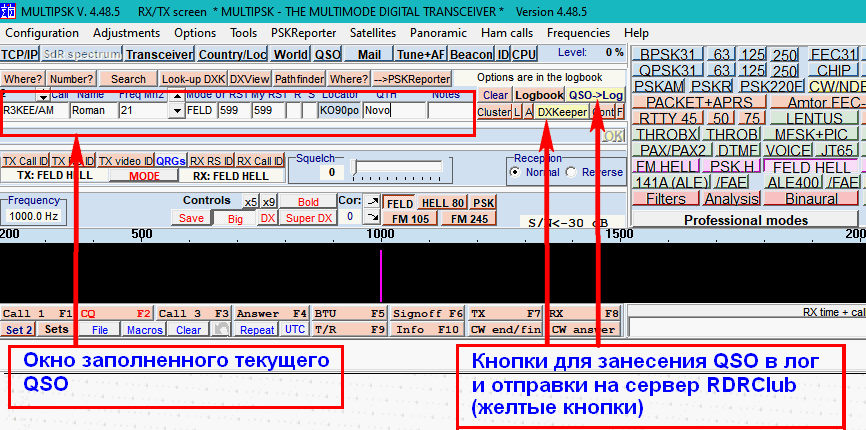Image resolution: width=866 pixels, height=430 pixels.
Task: Click the Beacon button
Action: 471,54
